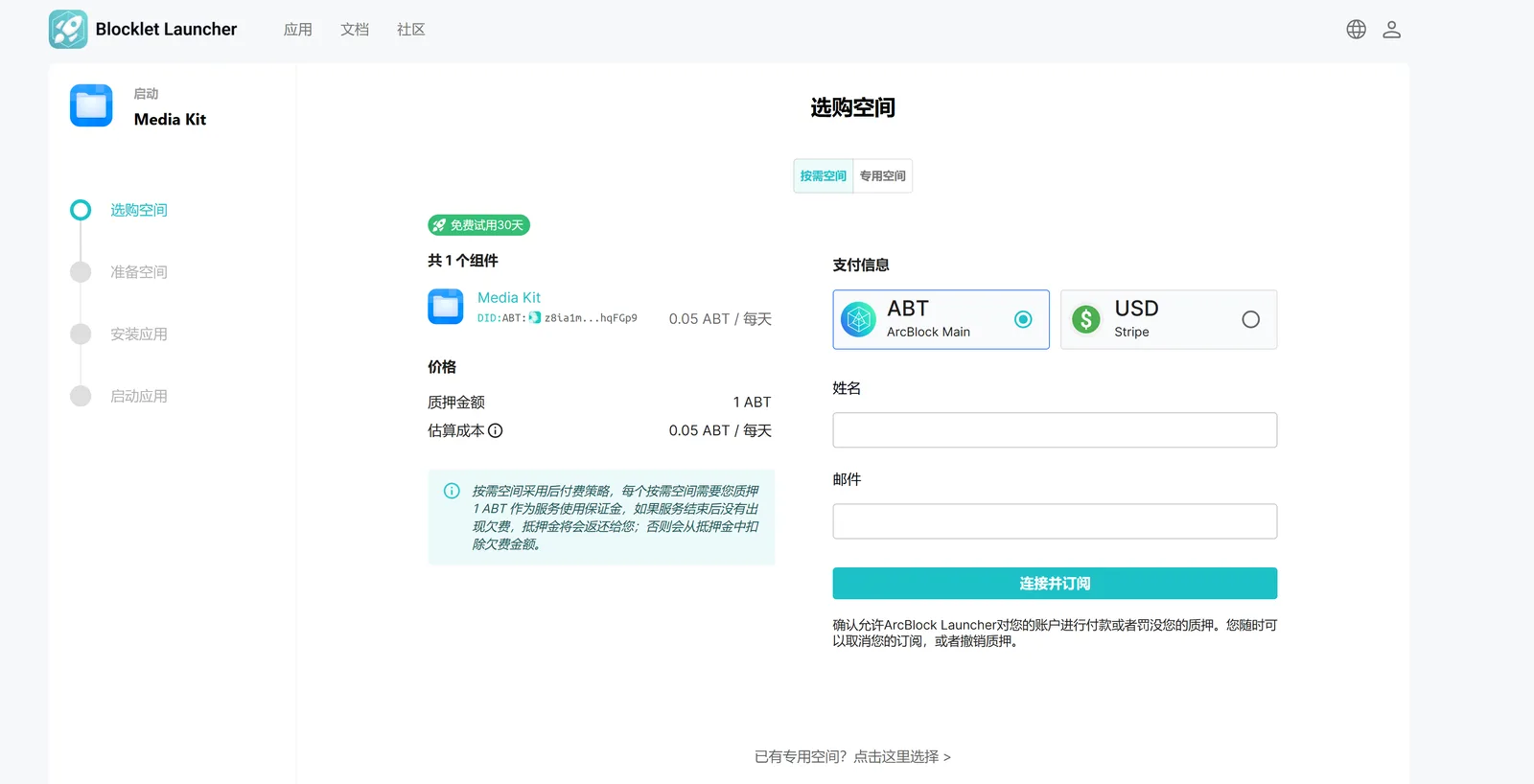The width and height of the screenshot is (1534, 784).
Task: Select the USD Stripe payment radio
Action: tap(1250, 319)
